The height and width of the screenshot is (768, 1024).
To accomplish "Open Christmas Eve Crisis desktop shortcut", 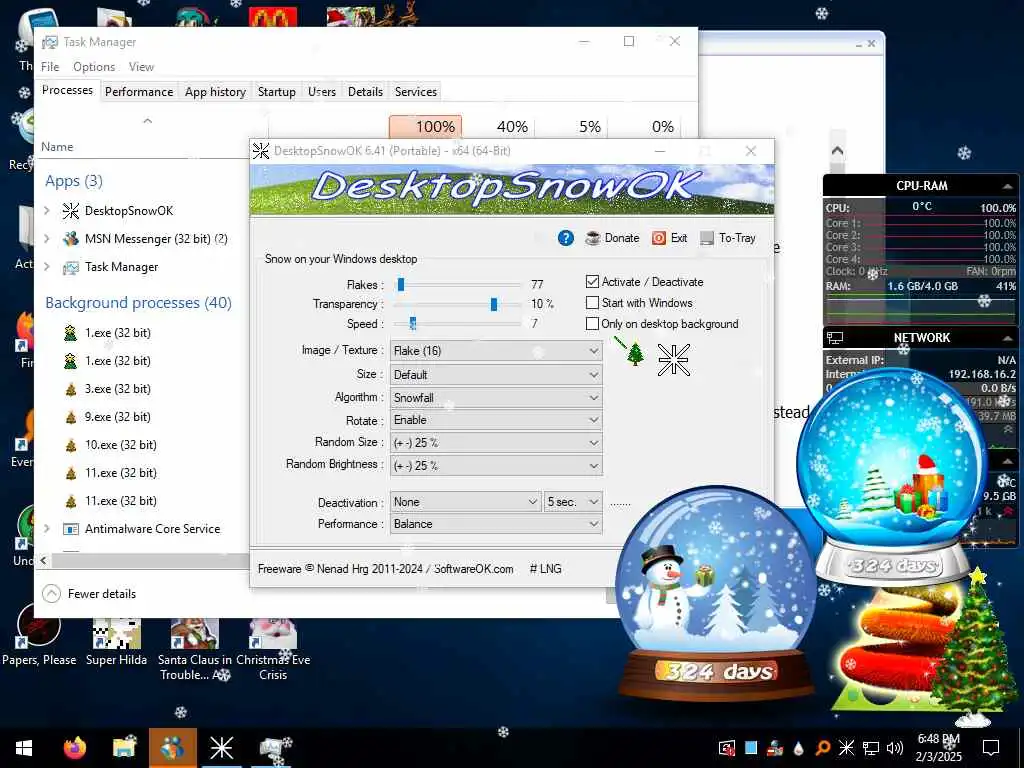I will point(273,650).
